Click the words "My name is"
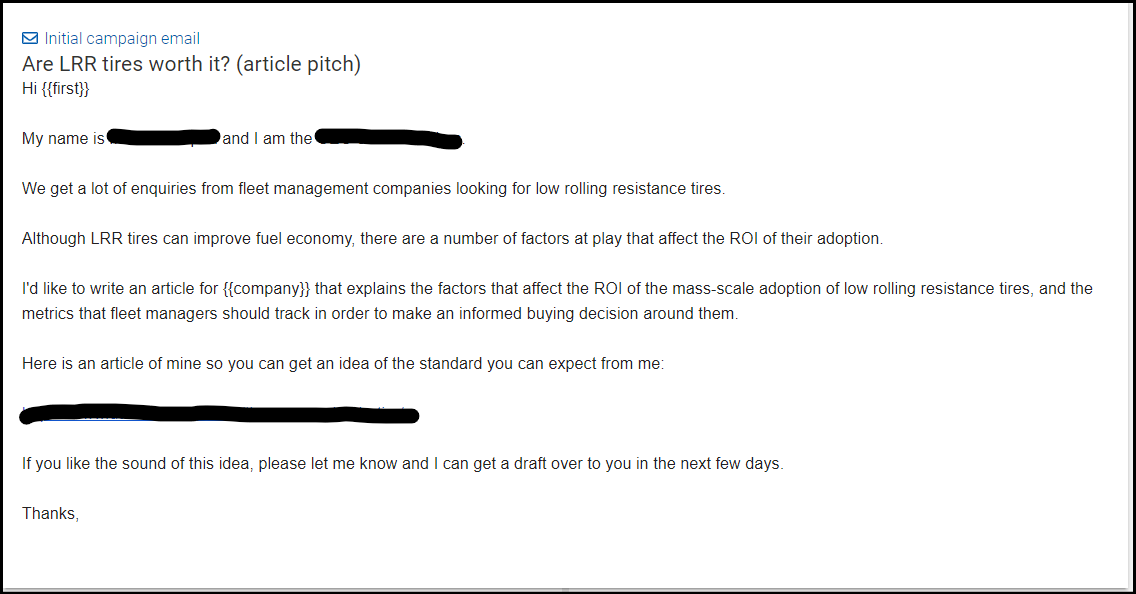This screenshot has width=1136, height=594. (62, 139)
